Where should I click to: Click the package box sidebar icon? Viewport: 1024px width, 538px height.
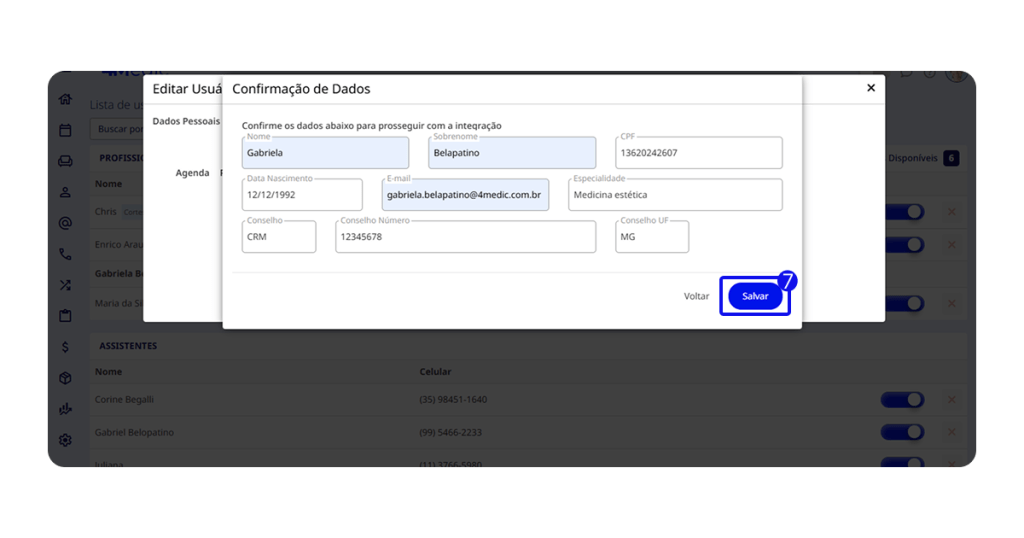coord(65,378)
